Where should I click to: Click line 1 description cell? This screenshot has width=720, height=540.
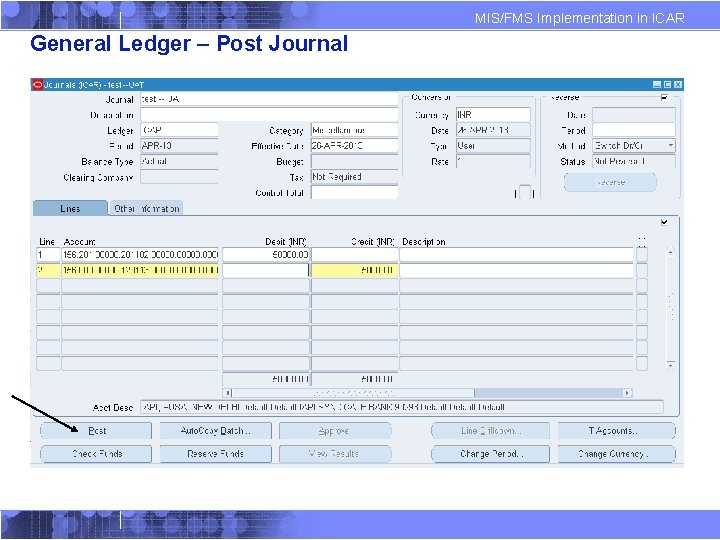tap(516, 254)
